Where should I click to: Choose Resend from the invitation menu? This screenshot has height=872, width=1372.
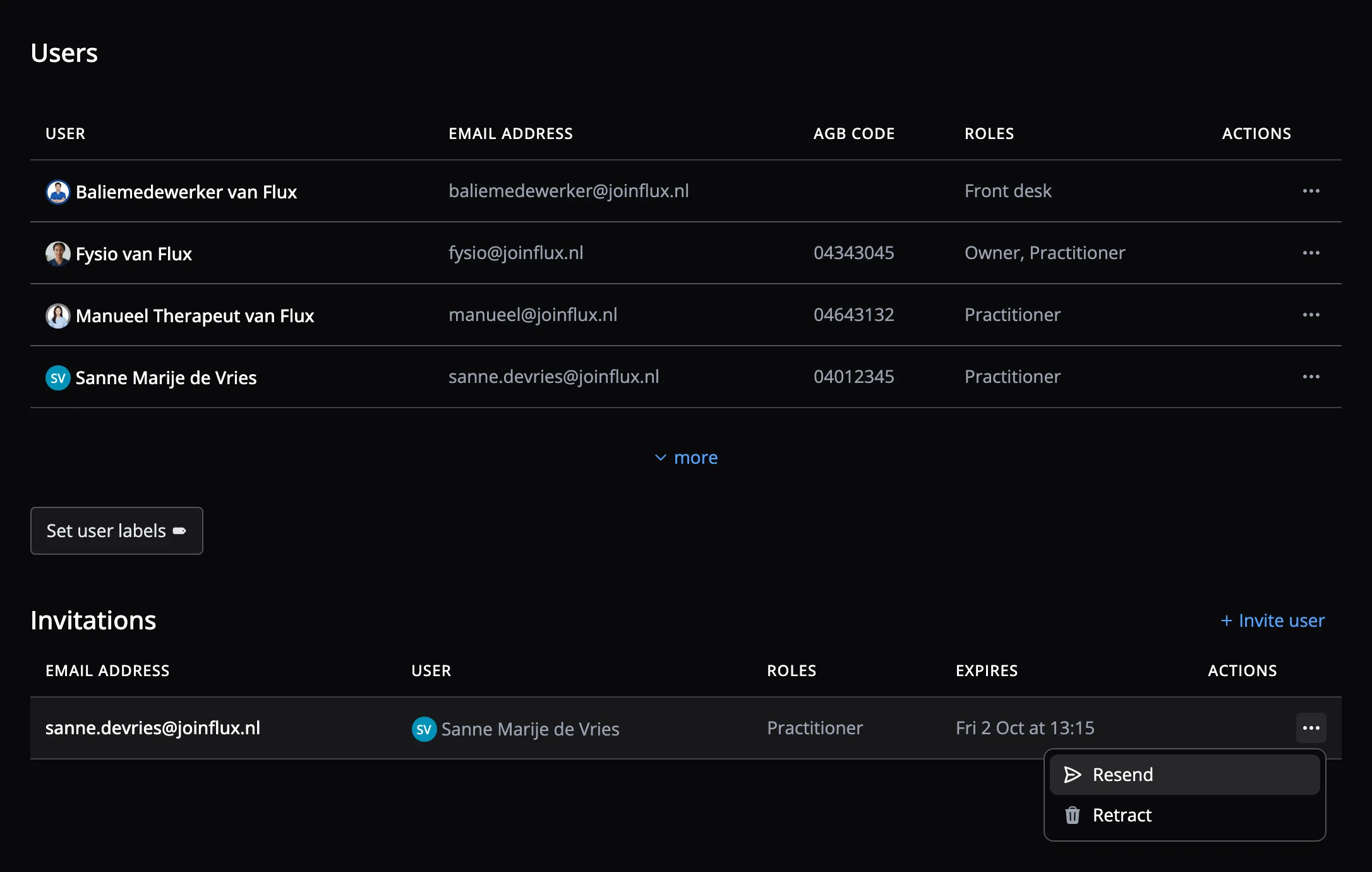(1184, 775)
